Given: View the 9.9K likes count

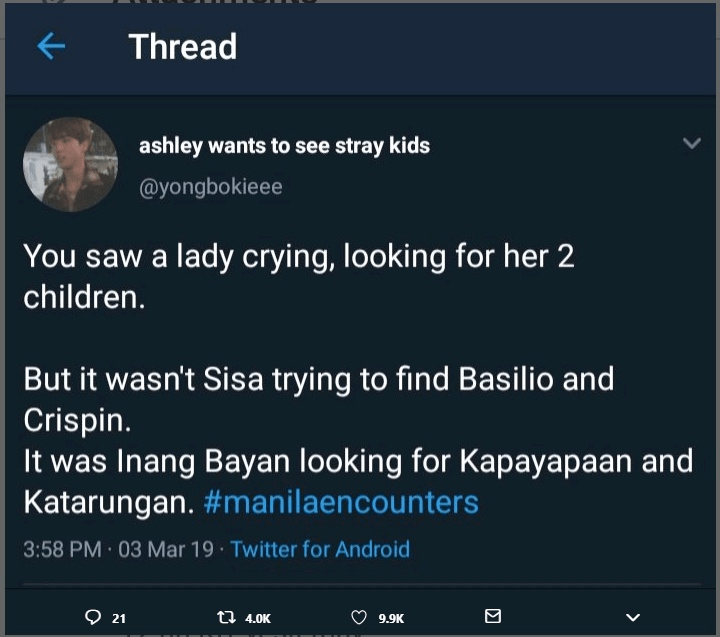Looking at the screenshot, I should [390, 618].
